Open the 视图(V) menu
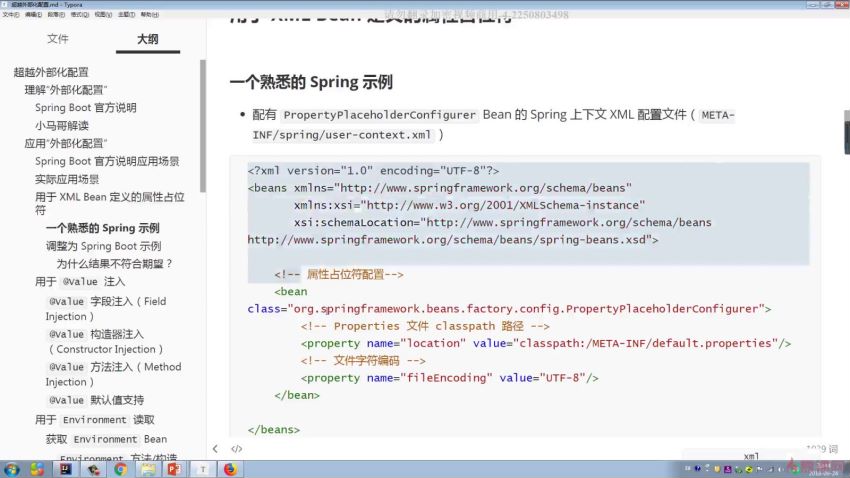Image resolution: width=850 pixels, height=478 pixels. [103, 15]
